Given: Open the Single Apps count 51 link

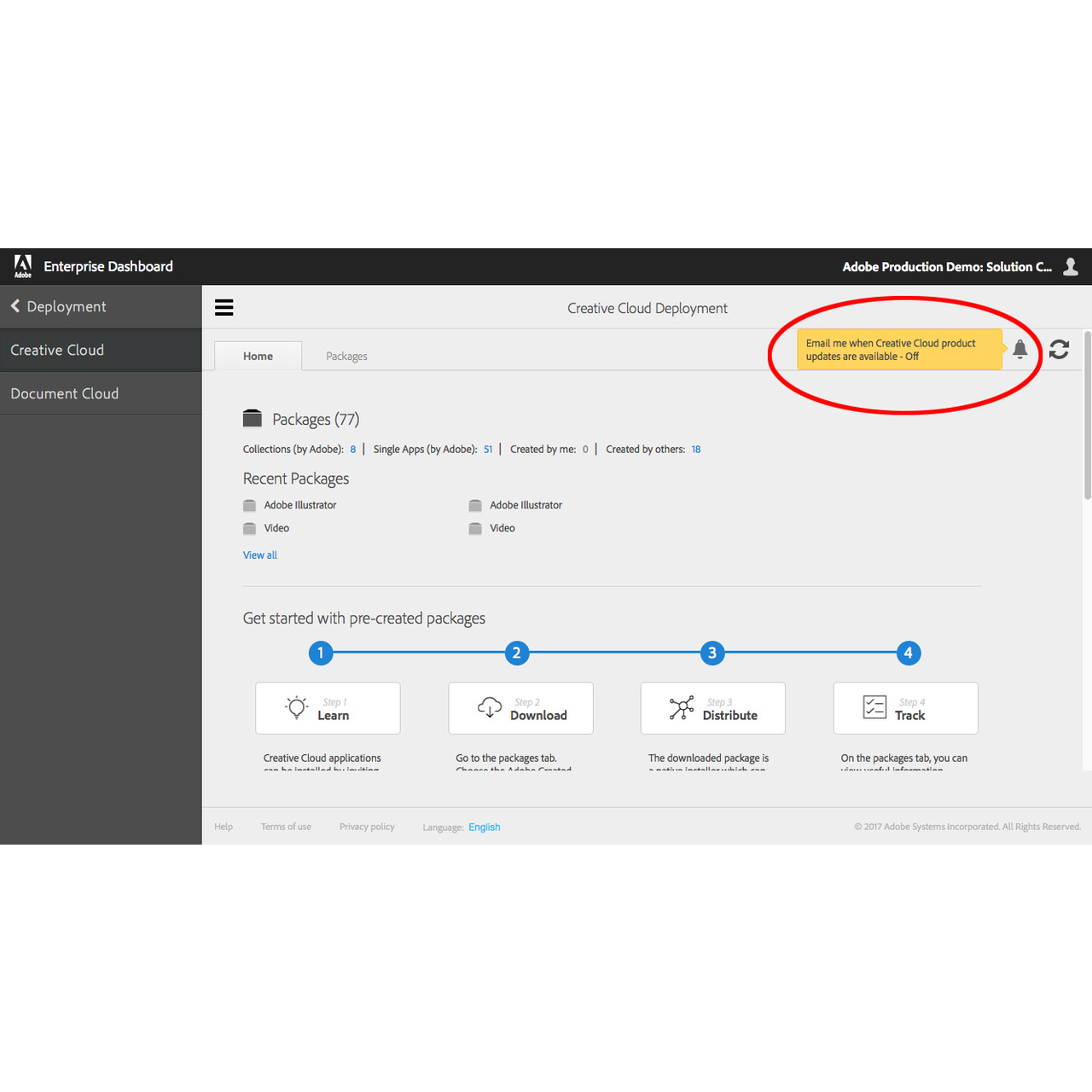Looking at the screenshot, I should 488,449.
